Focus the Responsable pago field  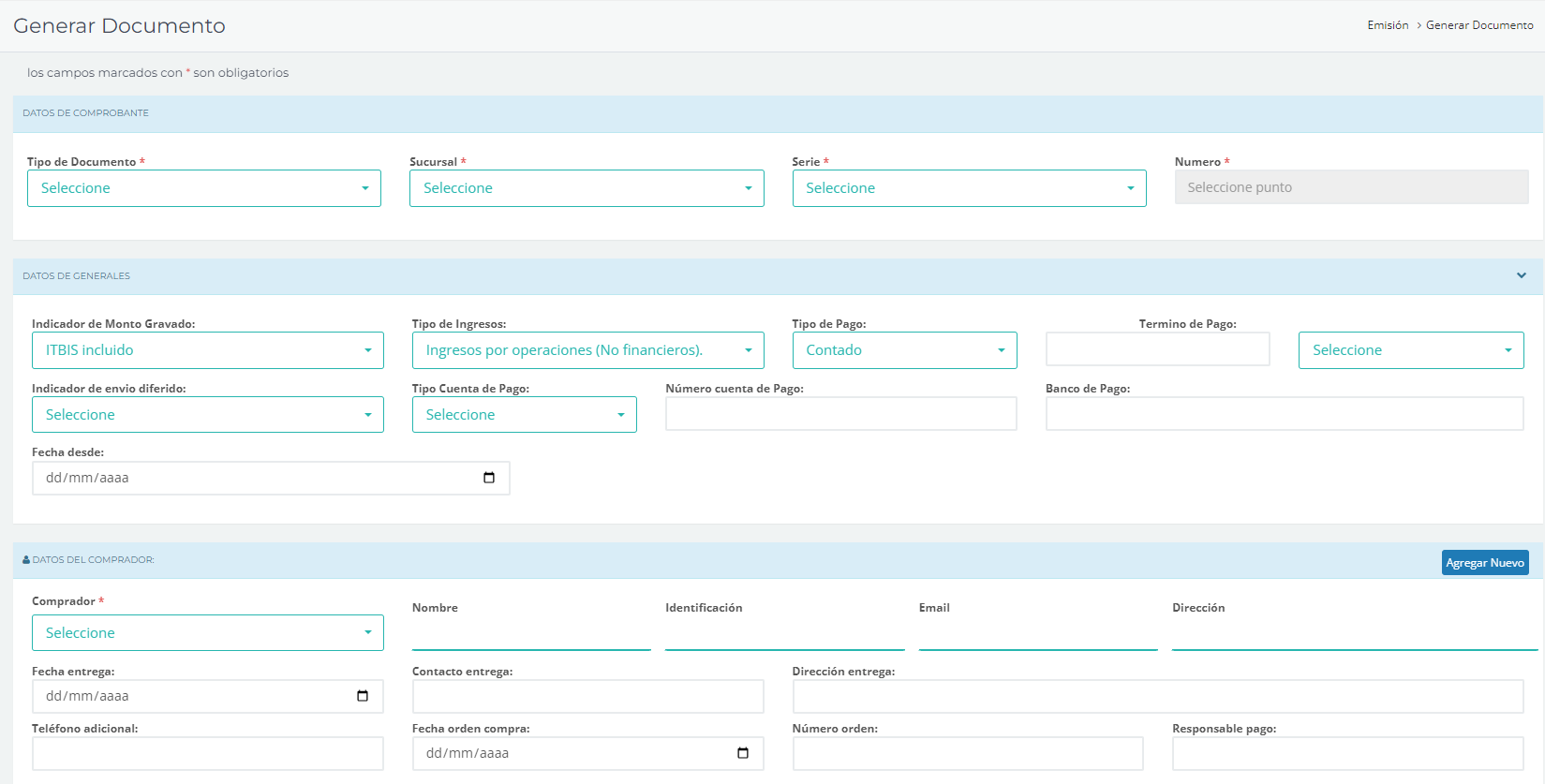point(1346,753)
